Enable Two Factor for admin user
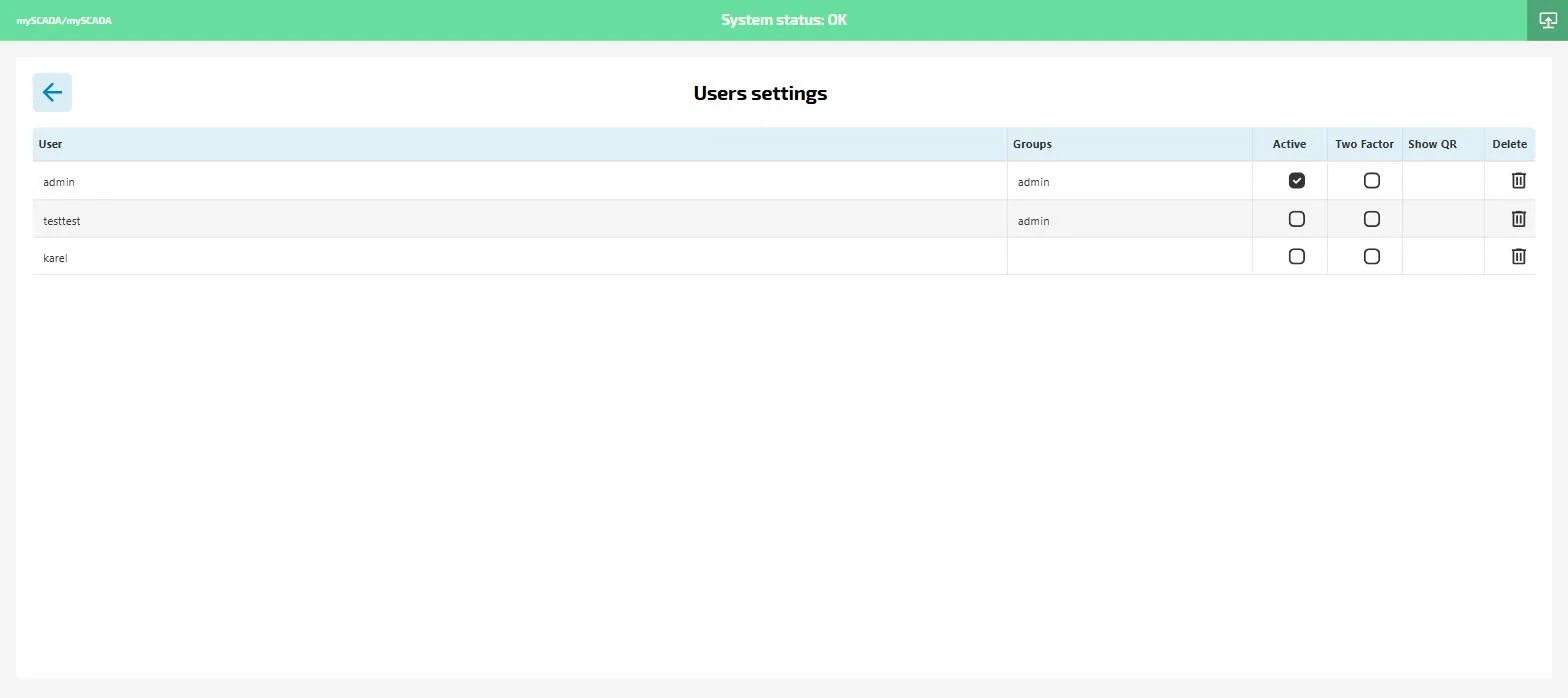This screenshot has height=698, width=1568. pyautogui.click(x=1372, y=181)
